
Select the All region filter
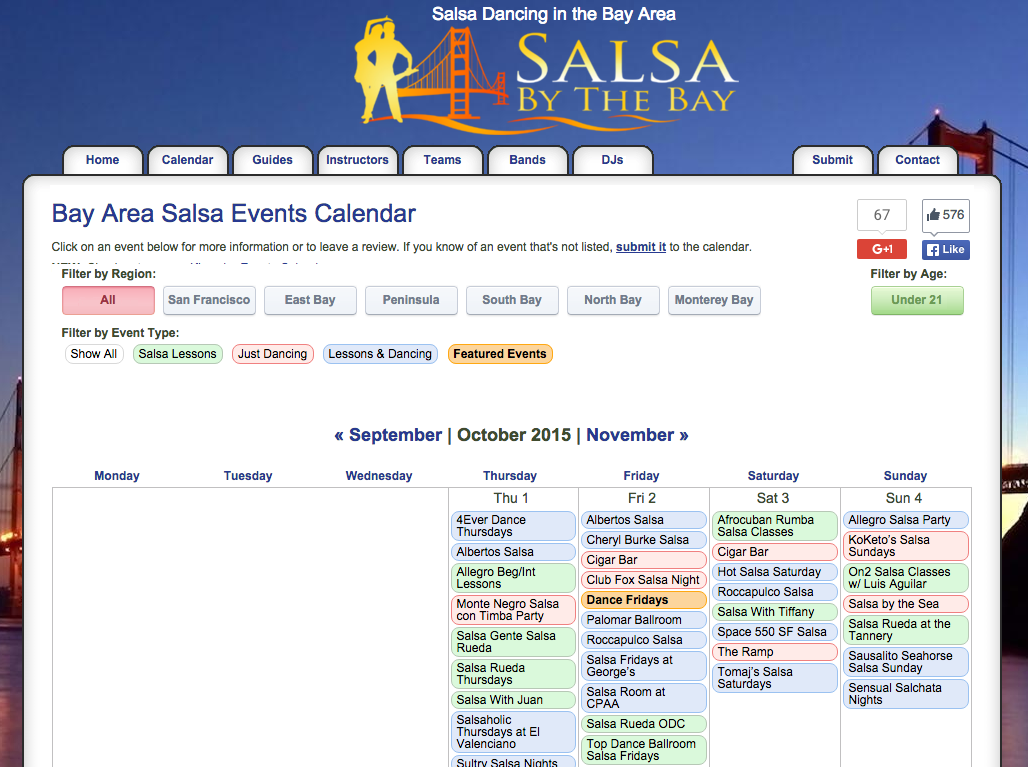(x=108, y=300)
